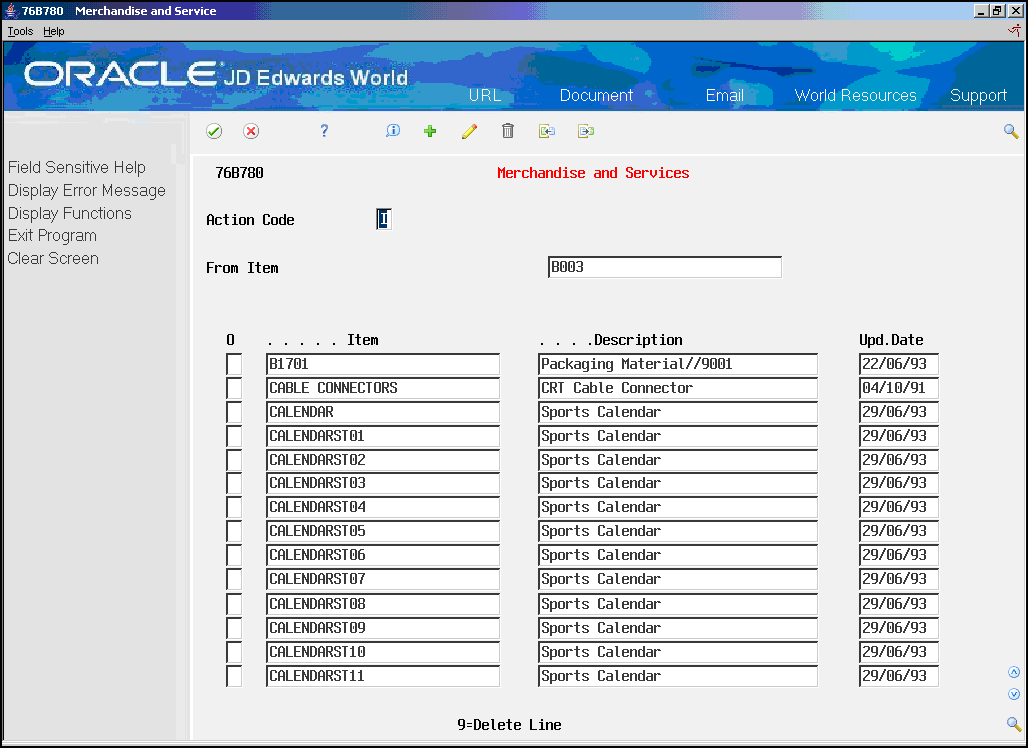This screenshot has height=748, width=1028.
Task: Open the Help menu
Action: click(x=54, y=31)
